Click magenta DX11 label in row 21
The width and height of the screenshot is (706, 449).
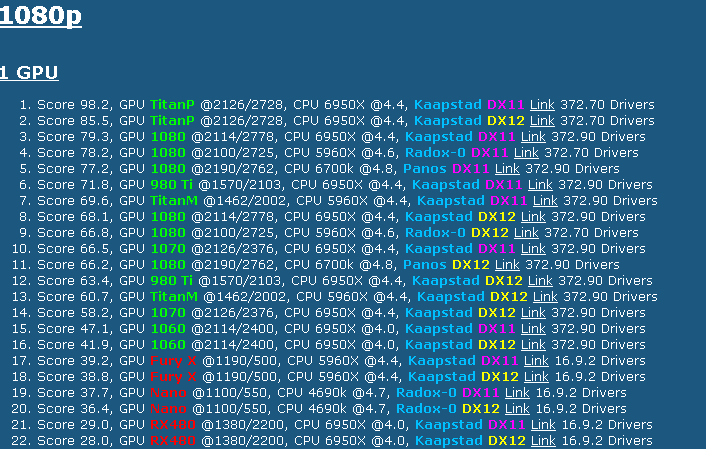pyautogui.click(x=507, y=425)
